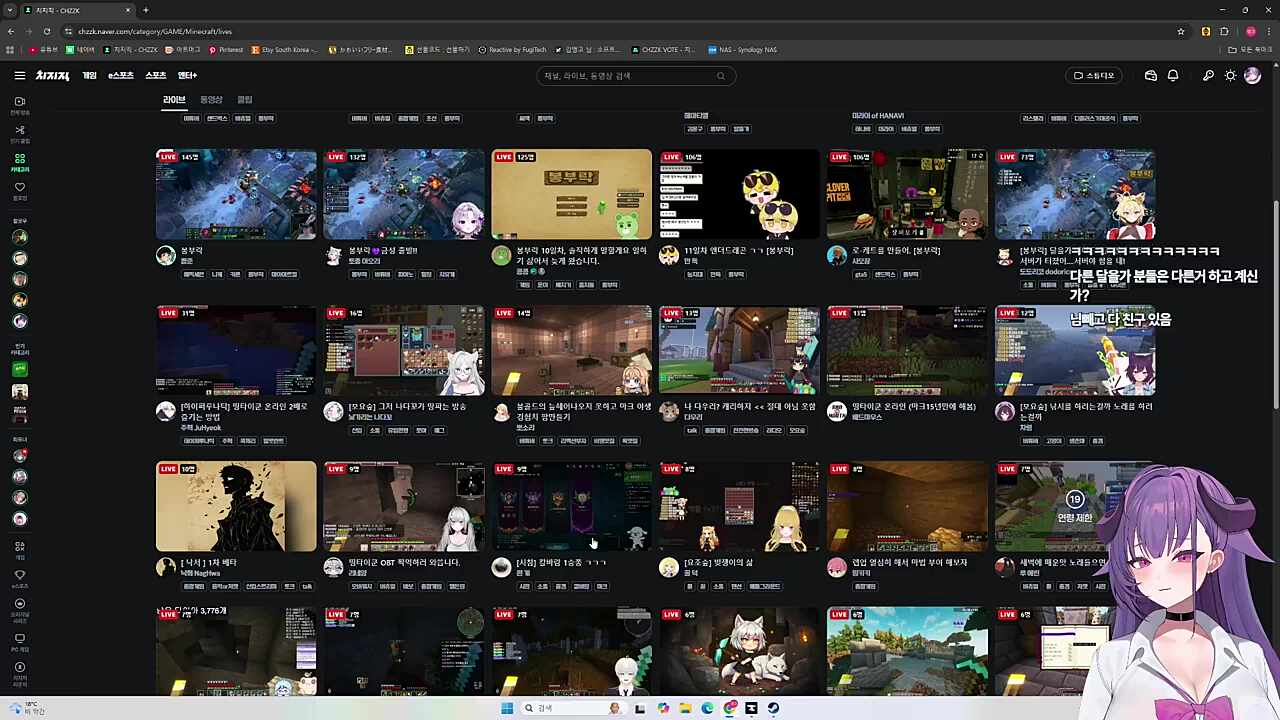This screenshot has height=720, width=1280.
Task: Bookmark this page with the star icon
Action: 1181,31
